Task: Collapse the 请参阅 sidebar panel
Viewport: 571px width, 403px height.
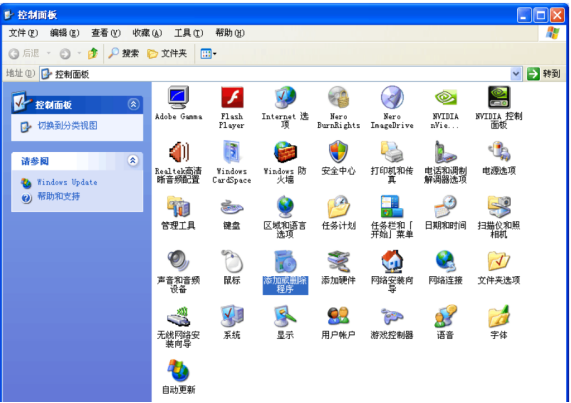Action: click(133, 161)
